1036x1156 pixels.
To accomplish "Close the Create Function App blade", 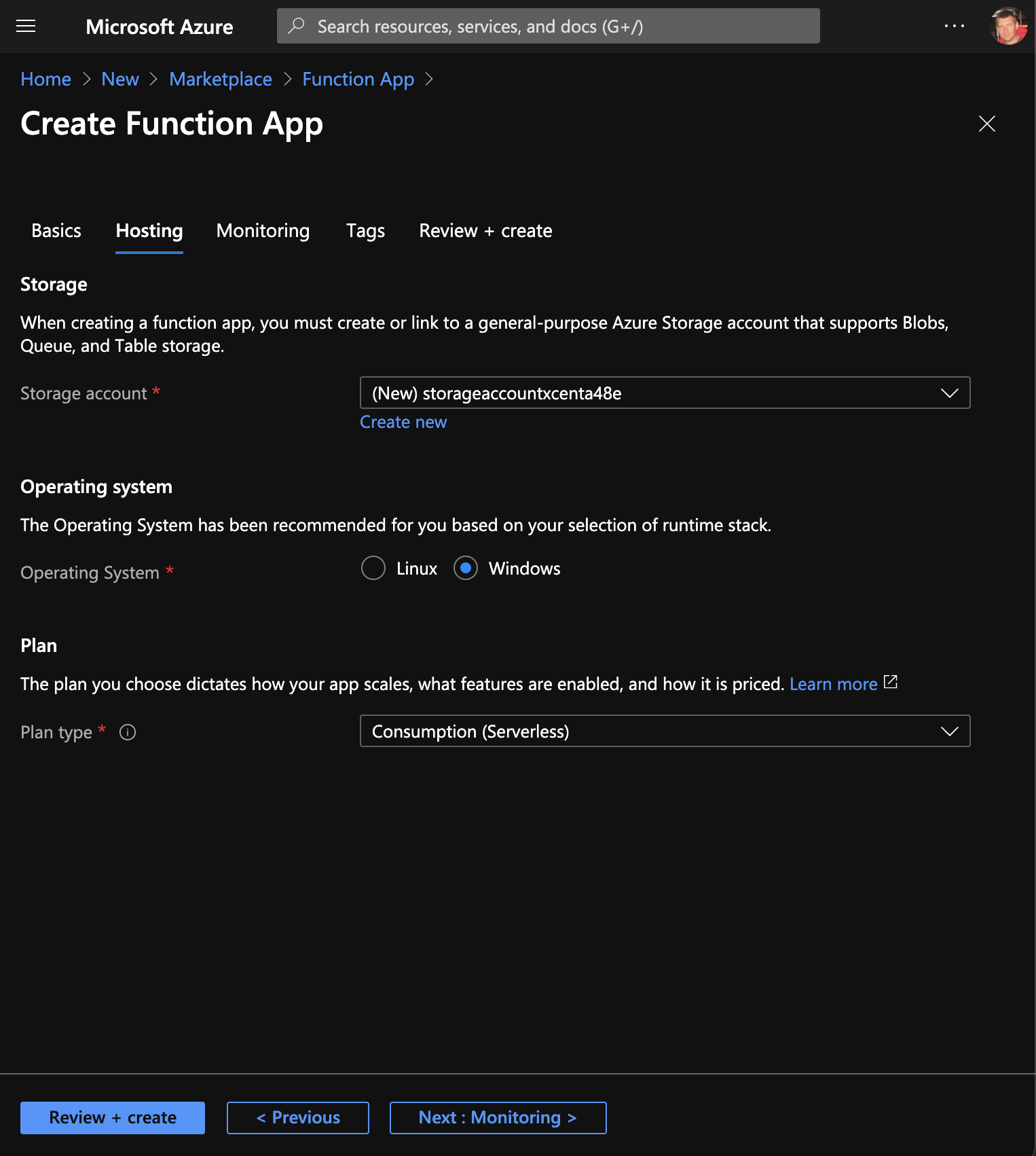I will pos(986,124).
